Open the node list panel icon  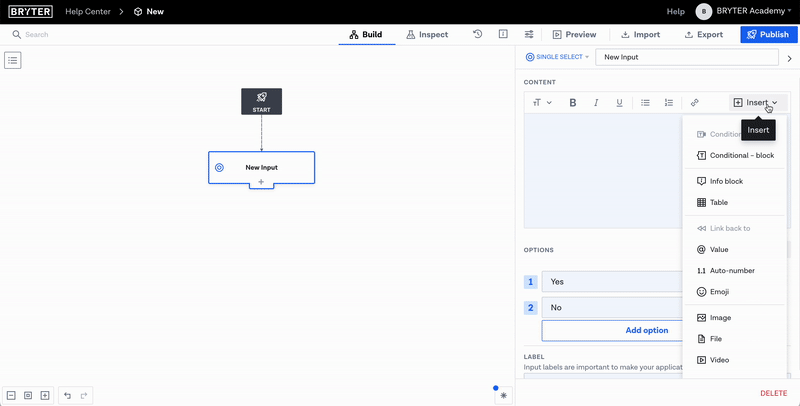[x=13, y=60]
